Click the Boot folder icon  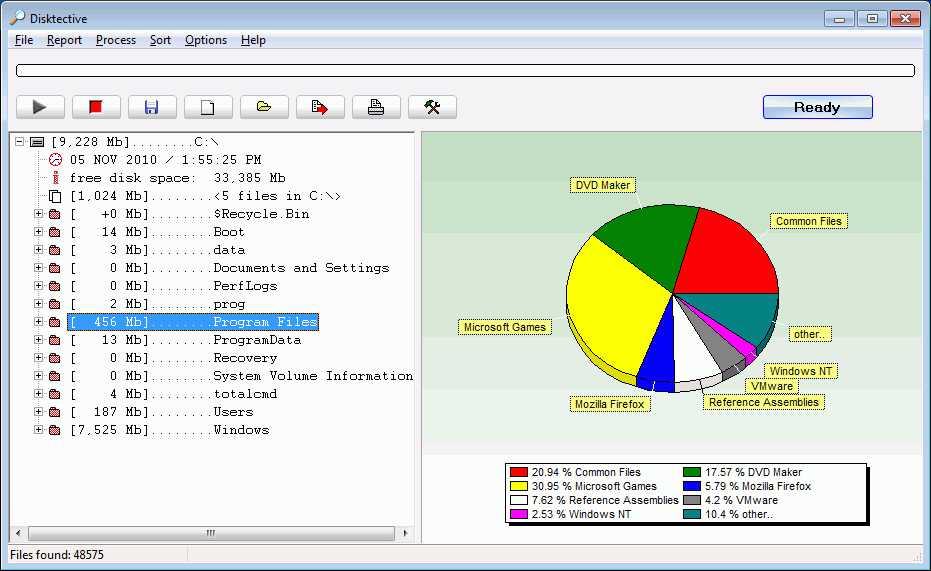(x=55, y=232)
